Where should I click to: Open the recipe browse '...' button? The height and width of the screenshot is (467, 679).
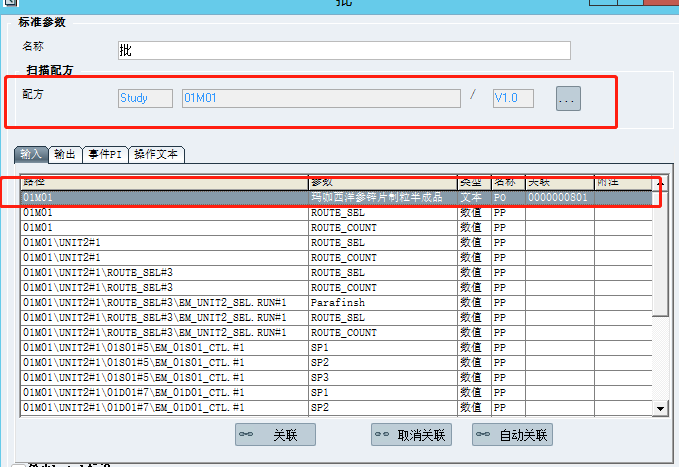click(x=568, y=99)
